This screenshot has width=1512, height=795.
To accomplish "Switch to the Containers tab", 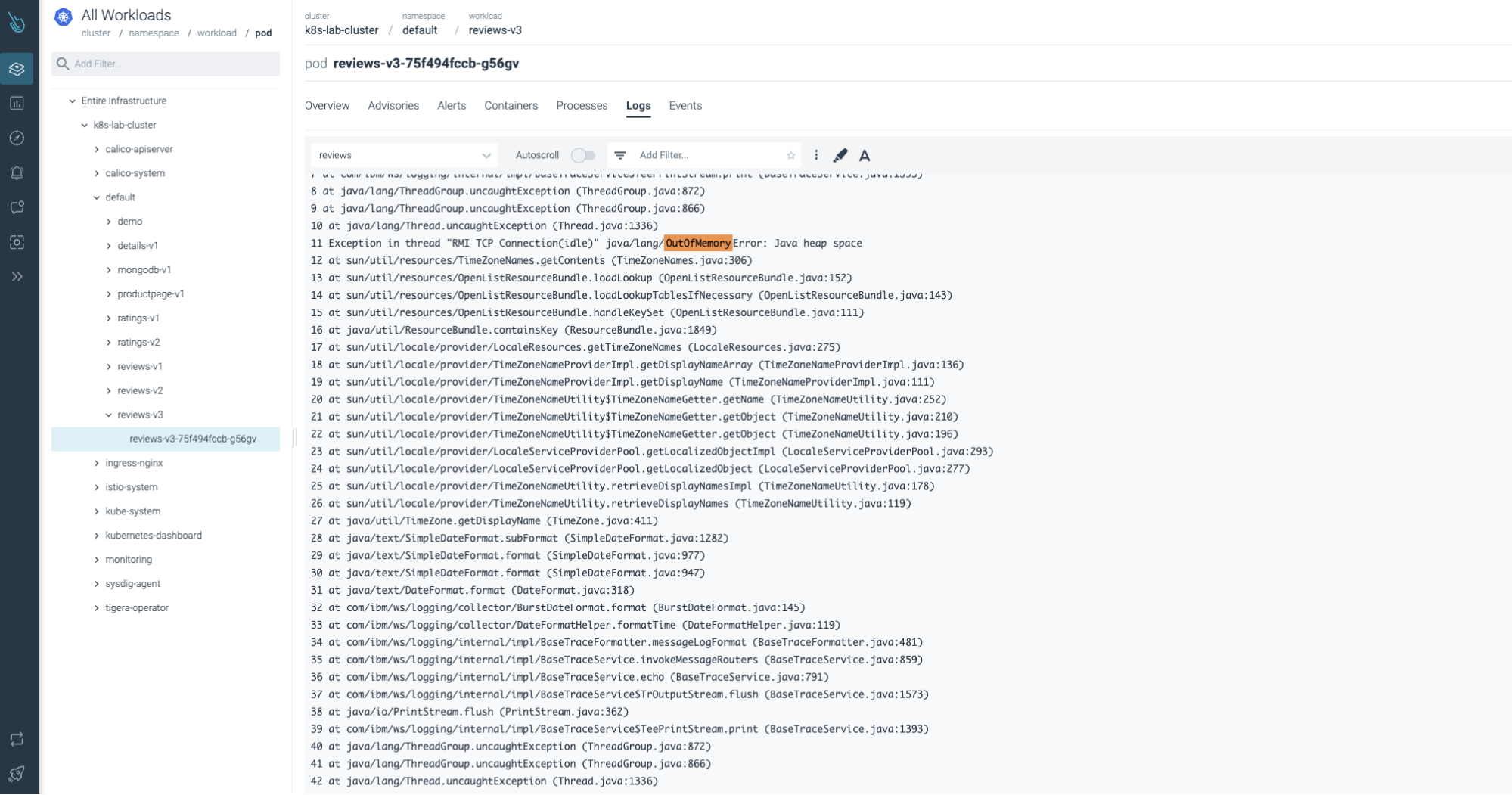I will 511,106.
